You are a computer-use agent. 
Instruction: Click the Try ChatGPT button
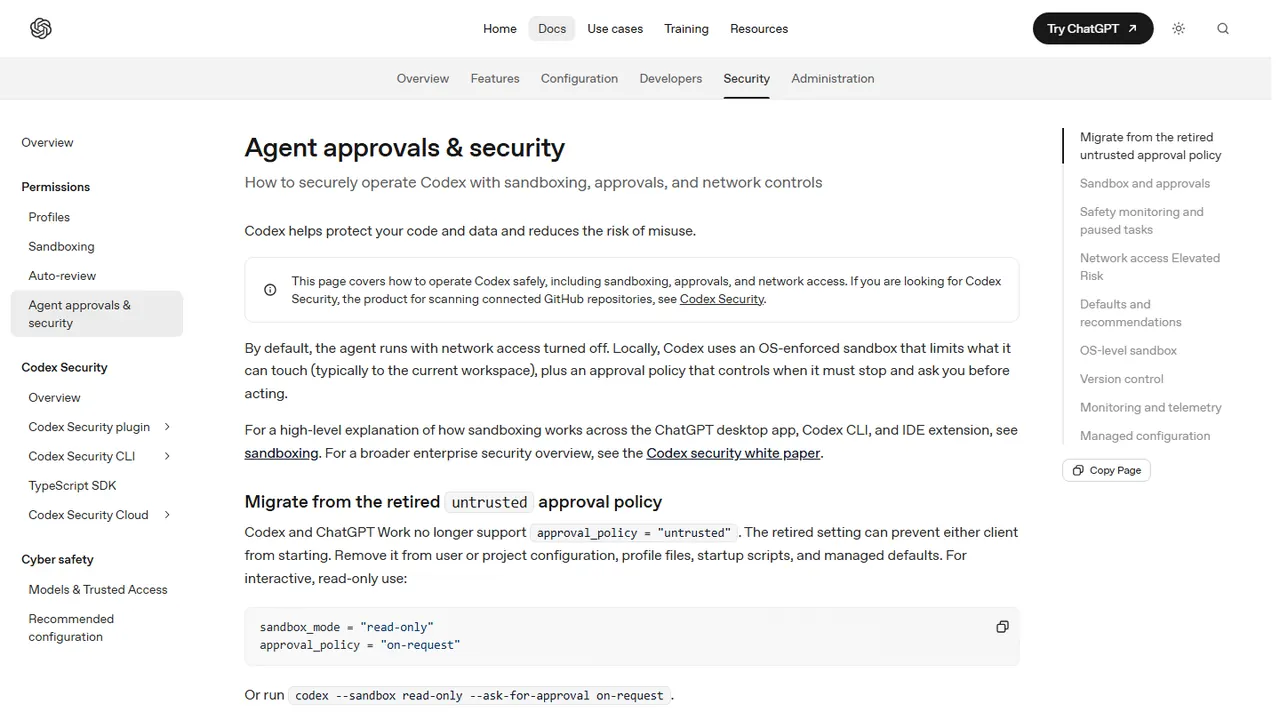[x=1093, y=29]
